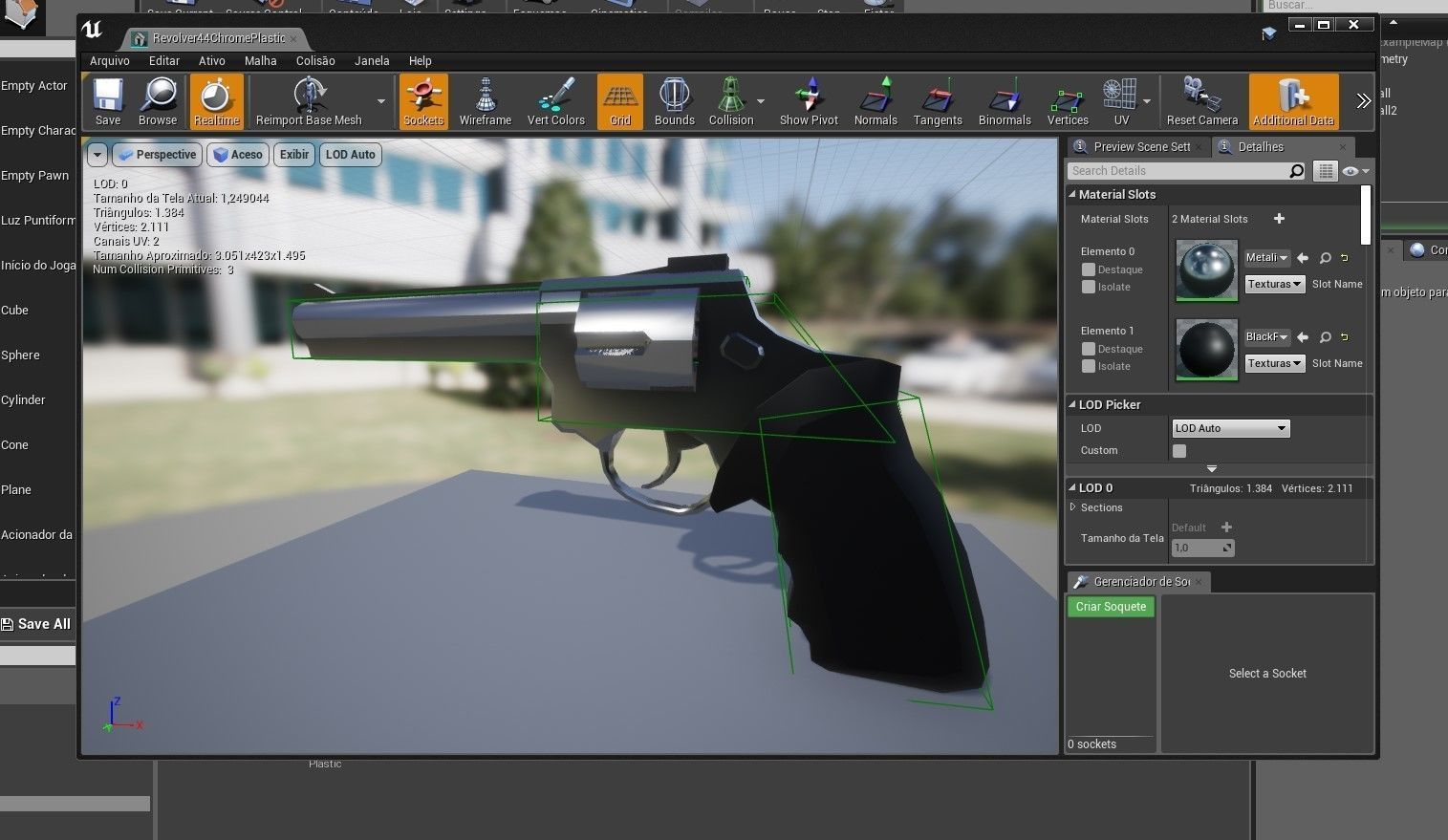1448x840 pixels.
Task: Add a new material slot plus icon
Action: (1279, 219)
